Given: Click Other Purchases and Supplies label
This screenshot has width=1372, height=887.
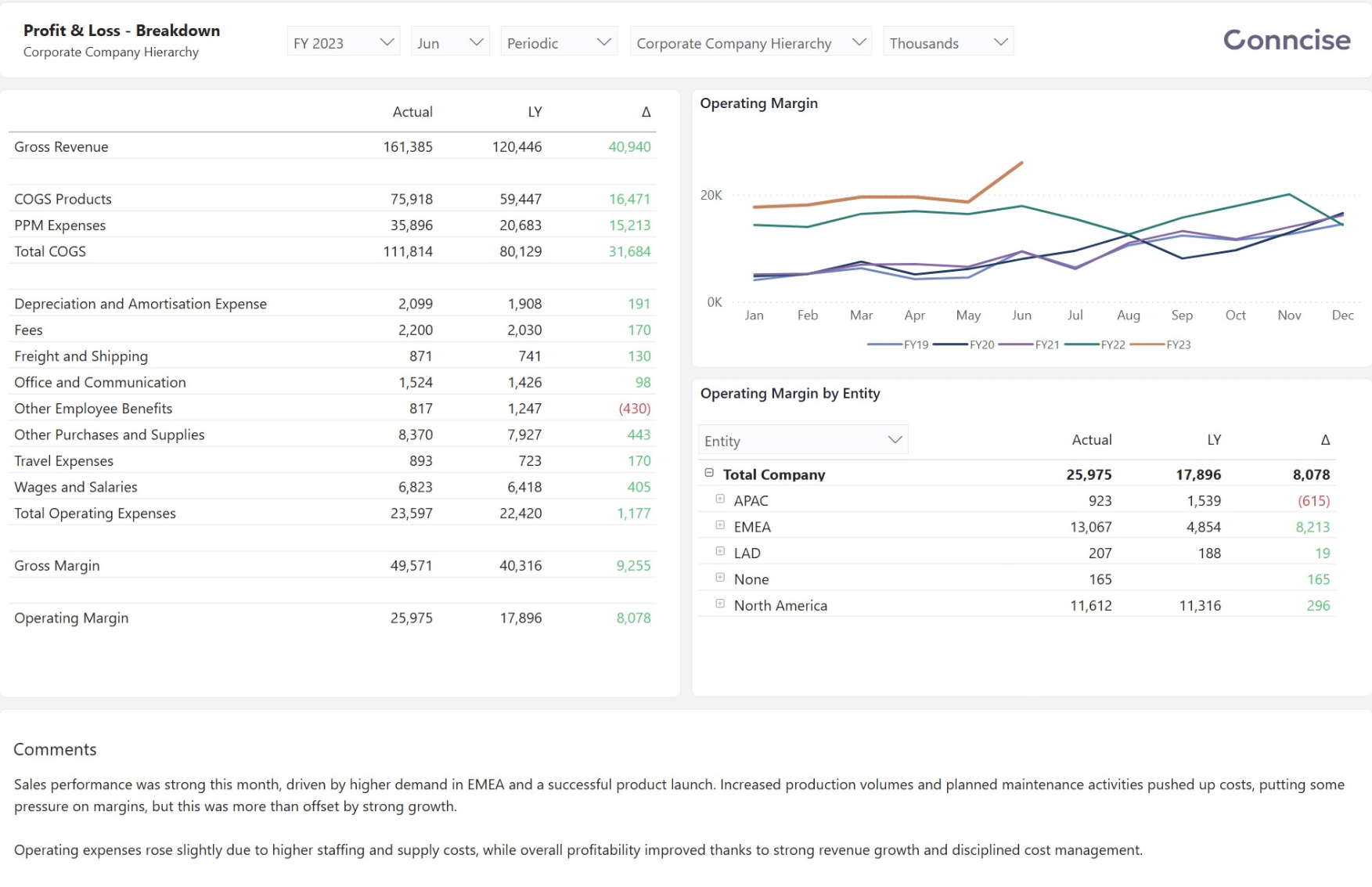Looking at the screenshot, I should [x=109, y=434].
